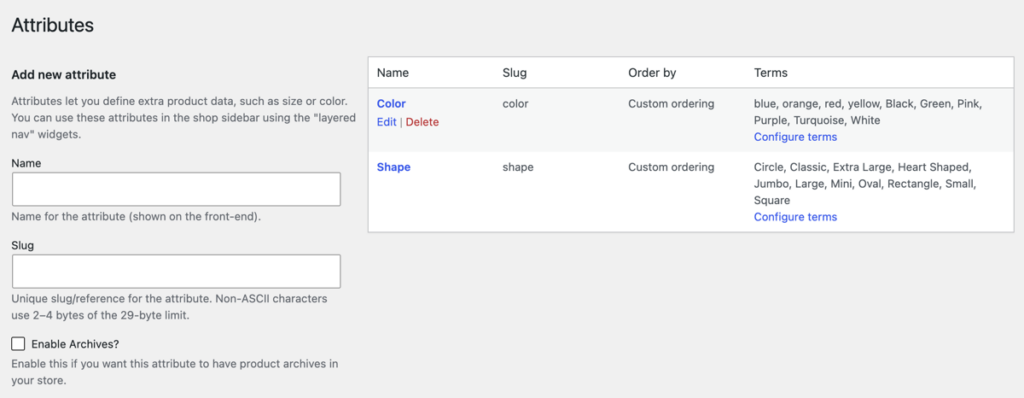Click the Shape terms list text
The image size is (1024, 398).
pos(865,184)
